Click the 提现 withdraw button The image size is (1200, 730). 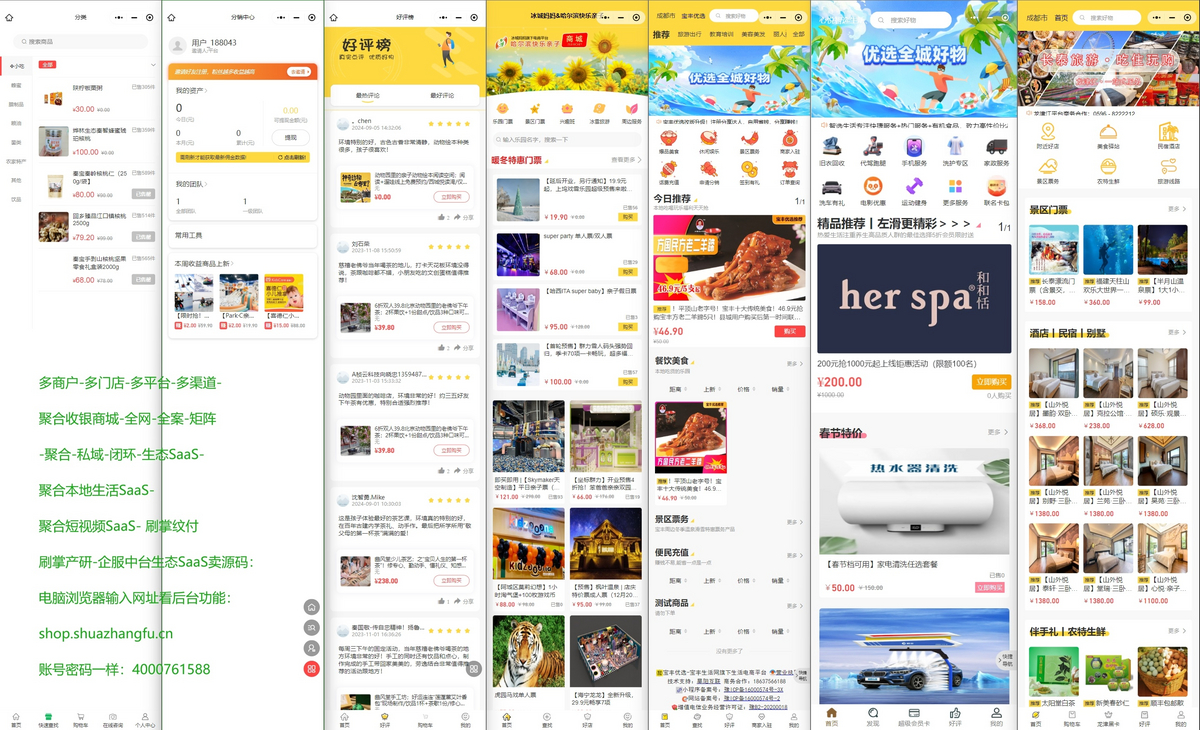[x=291, y=138]
